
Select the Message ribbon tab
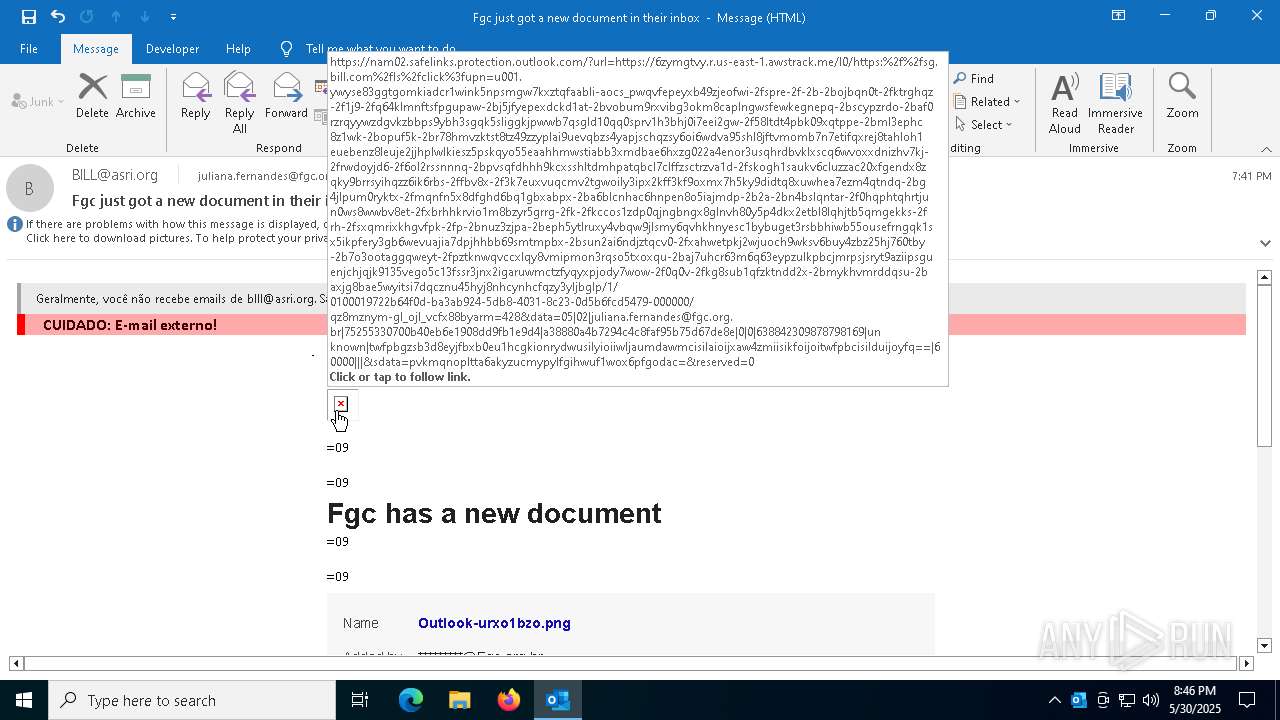tap(96, 49)
